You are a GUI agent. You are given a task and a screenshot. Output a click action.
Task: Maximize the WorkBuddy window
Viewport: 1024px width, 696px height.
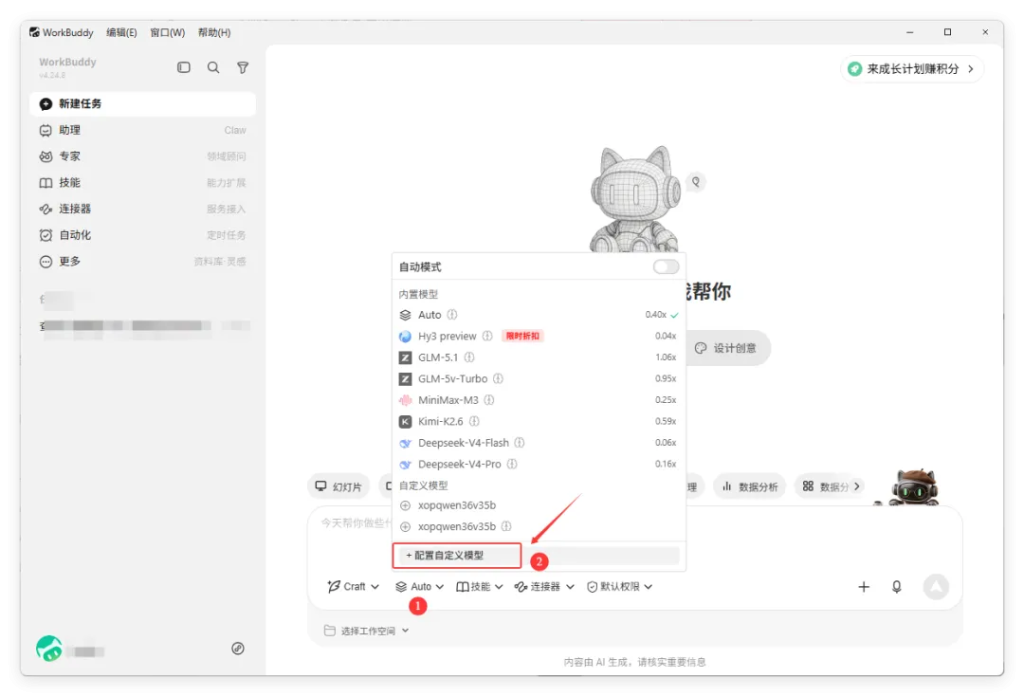(948, 32)
